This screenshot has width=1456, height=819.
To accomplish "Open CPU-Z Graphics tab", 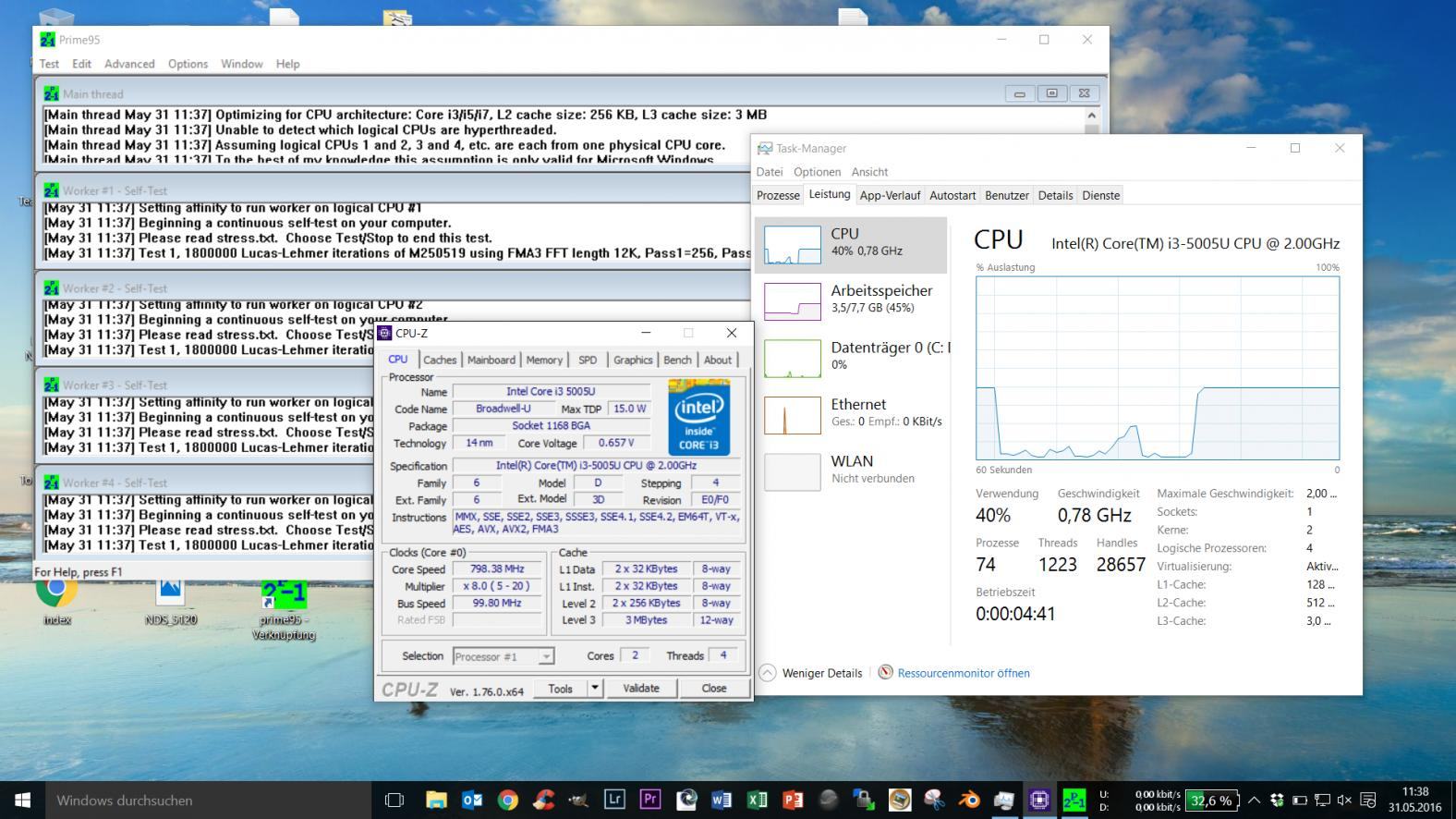I will (633, 360).
